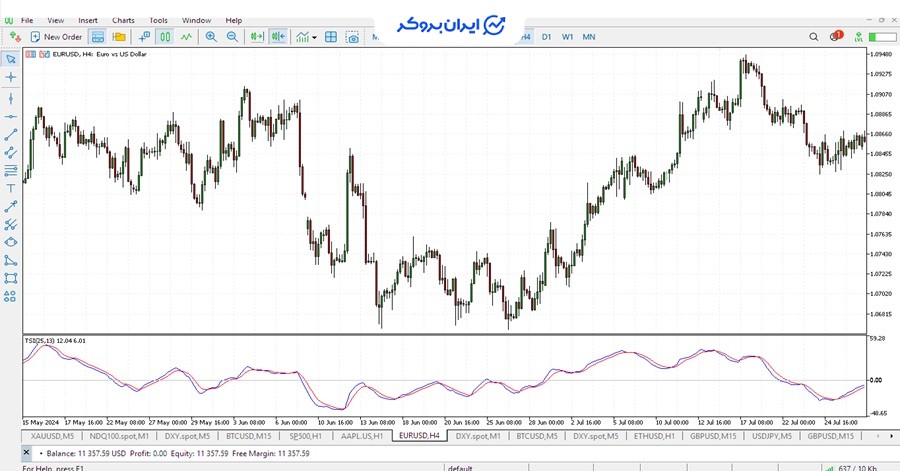Image resolution: width=900 pixels, height=471 pixels.
Task: Open the Insert menu
Action: pyautogui.click(x=88, y=20)
